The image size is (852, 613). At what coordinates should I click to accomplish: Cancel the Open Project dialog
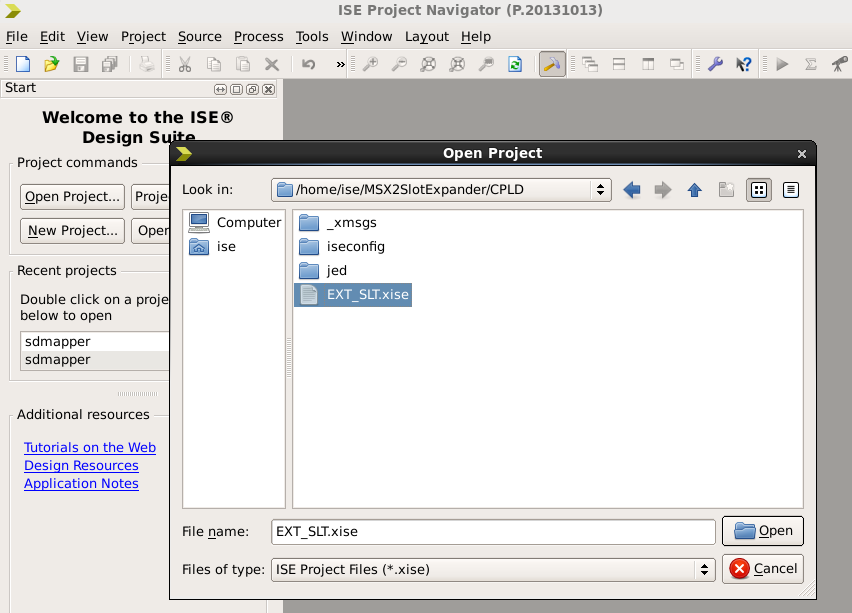pos(764,569)
